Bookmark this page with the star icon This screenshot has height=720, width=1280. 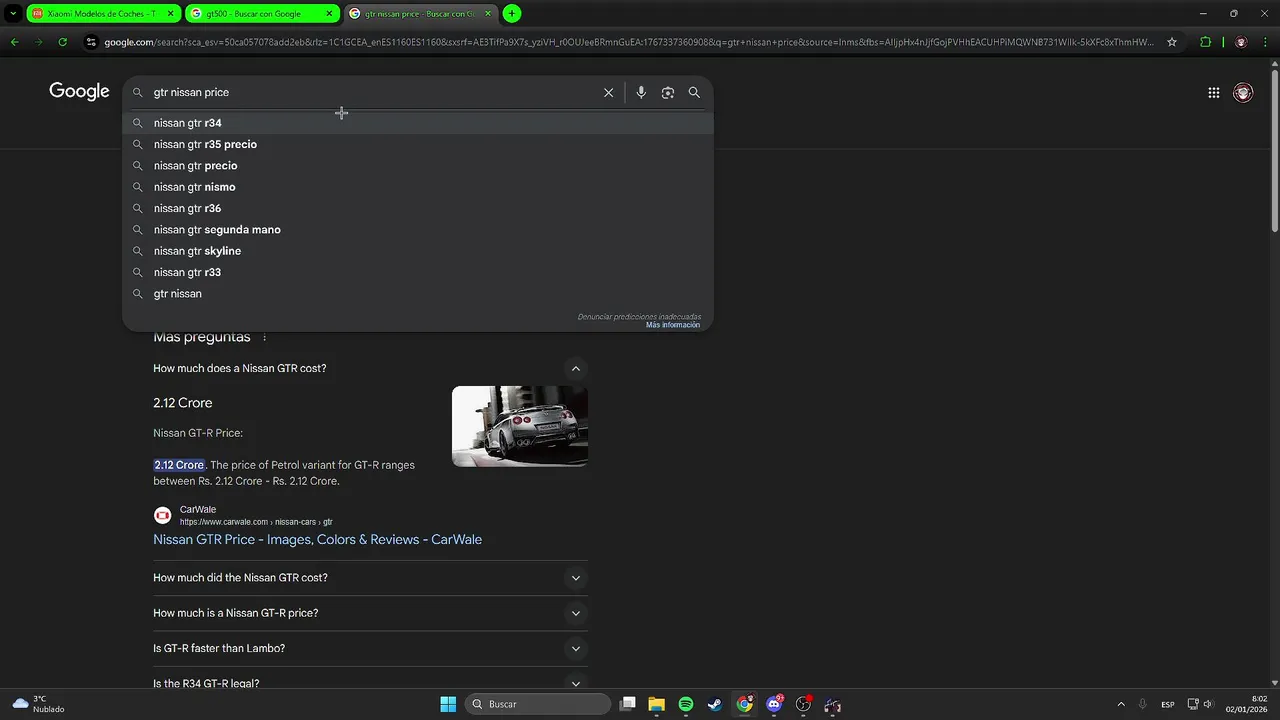[1172, 42]
